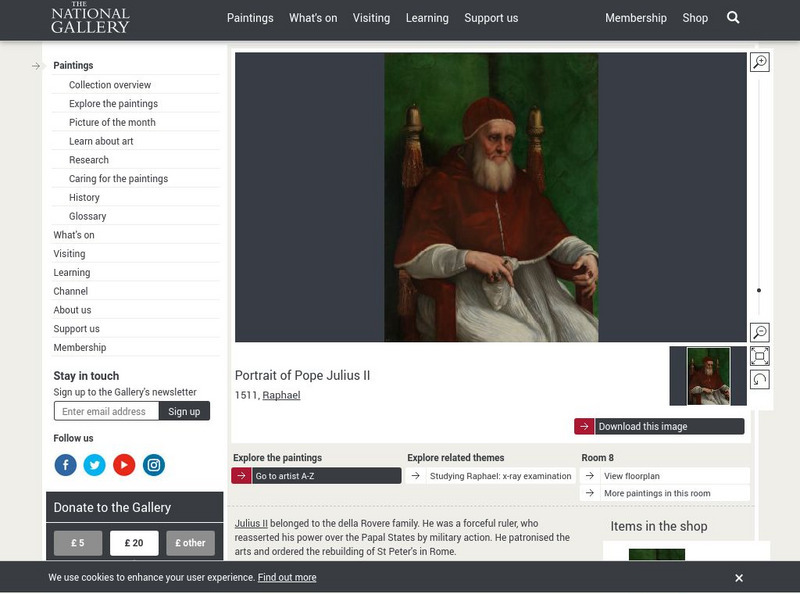
Task: Open the Gallery's YouTube channel
Action: [x=124, y=465]
